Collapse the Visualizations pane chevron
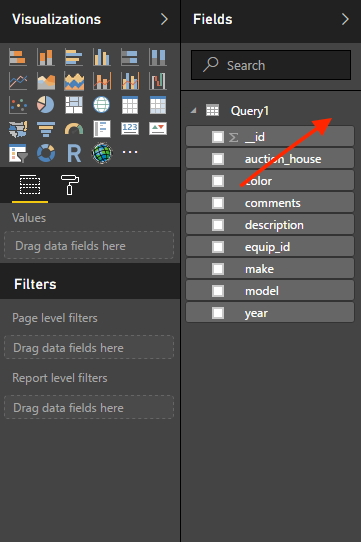Image resolution: width=361 pixels, height=542 pixels. click(x=164, y=19)
